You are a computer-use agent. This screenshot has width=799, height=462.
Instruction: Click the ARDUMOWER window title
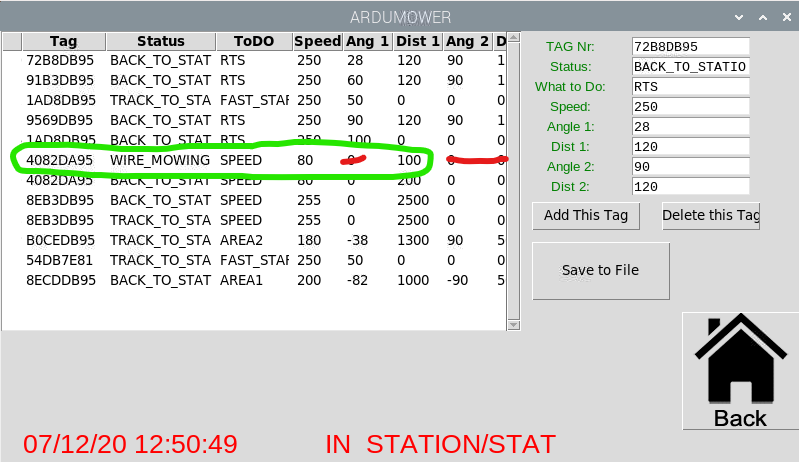click(401, 17)
